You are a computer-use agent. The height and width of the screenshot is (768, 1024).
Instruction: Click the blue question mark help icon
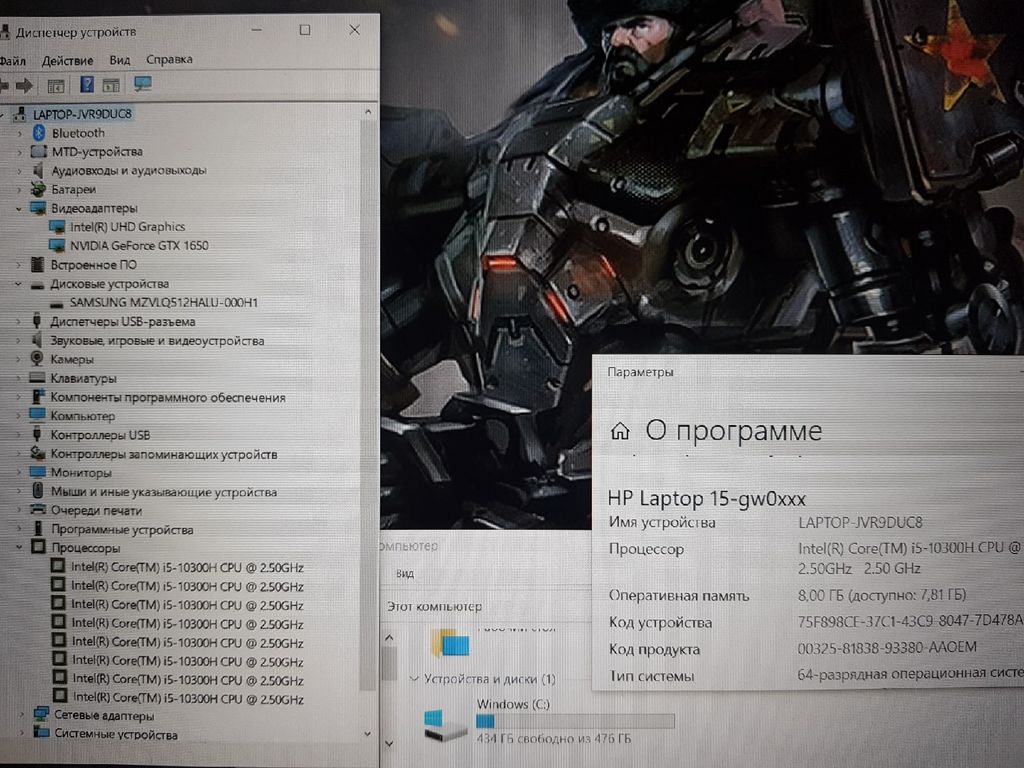tap(88, 86)
